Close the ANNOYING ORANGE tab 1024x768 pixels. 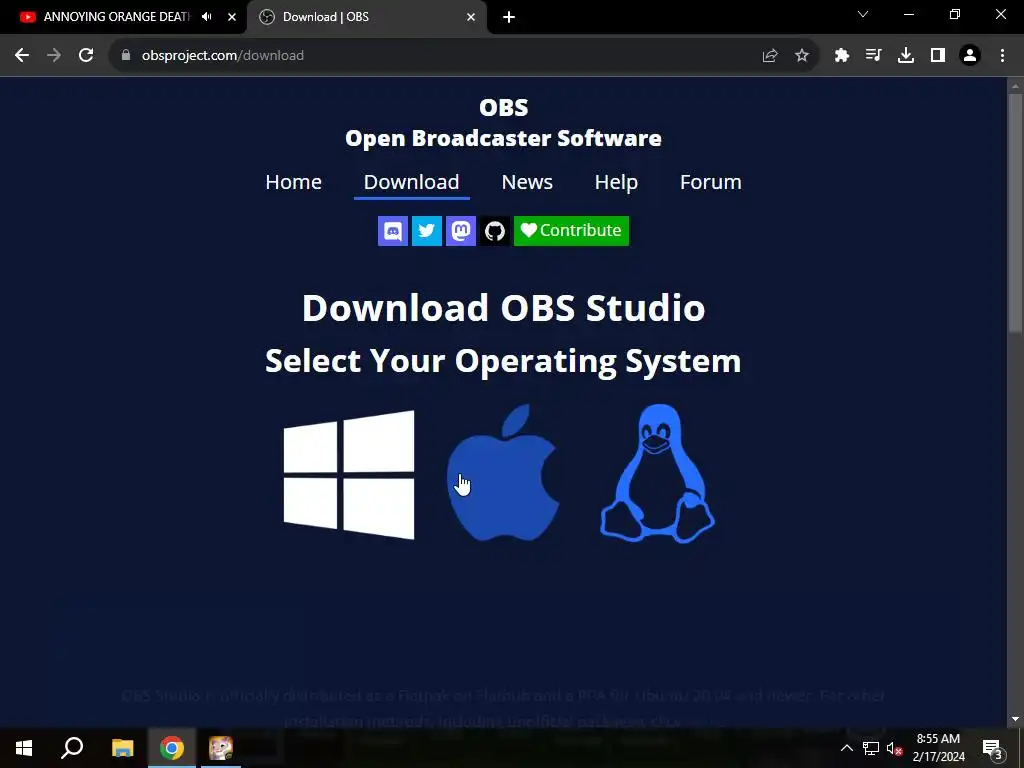click(232, 17)
